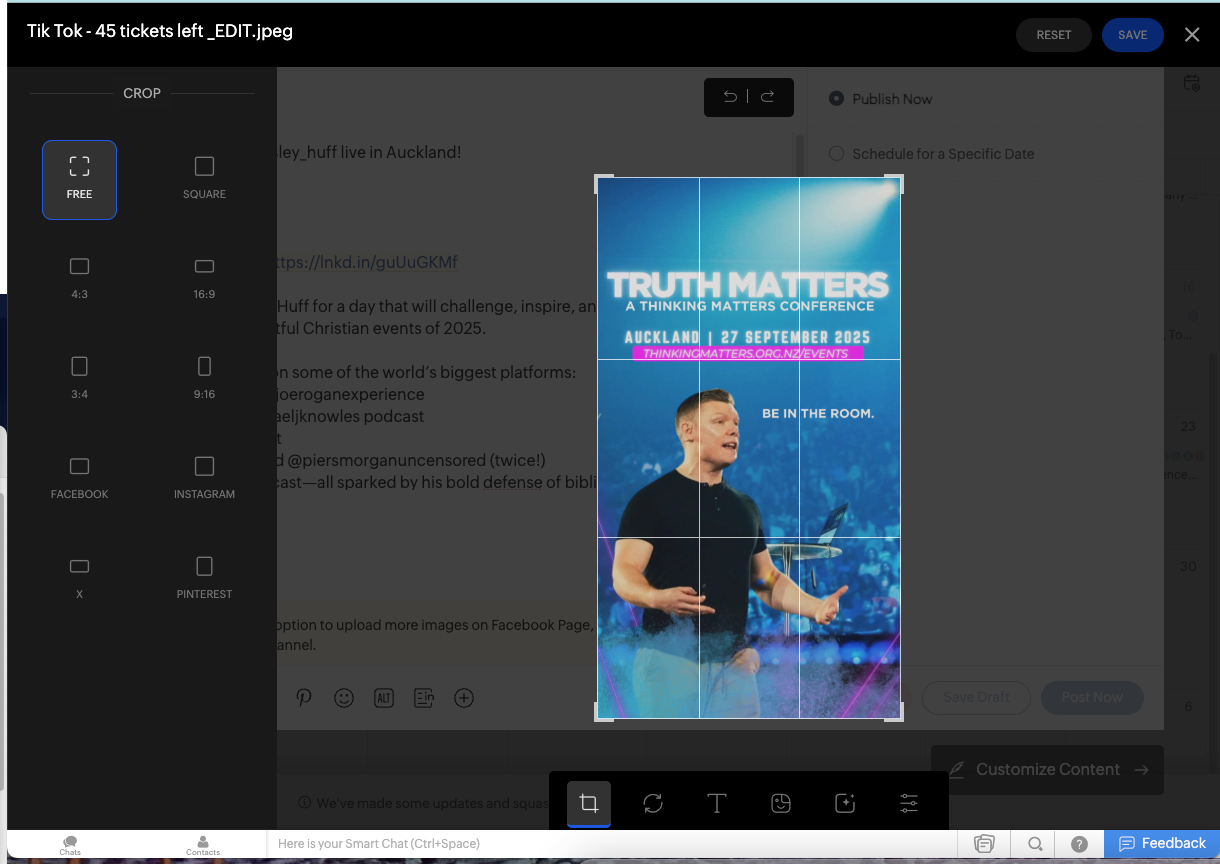1220x864 pixels.
Task: Open the Rotate tool in bottom toolbar
Action: (x=653, y=803)
